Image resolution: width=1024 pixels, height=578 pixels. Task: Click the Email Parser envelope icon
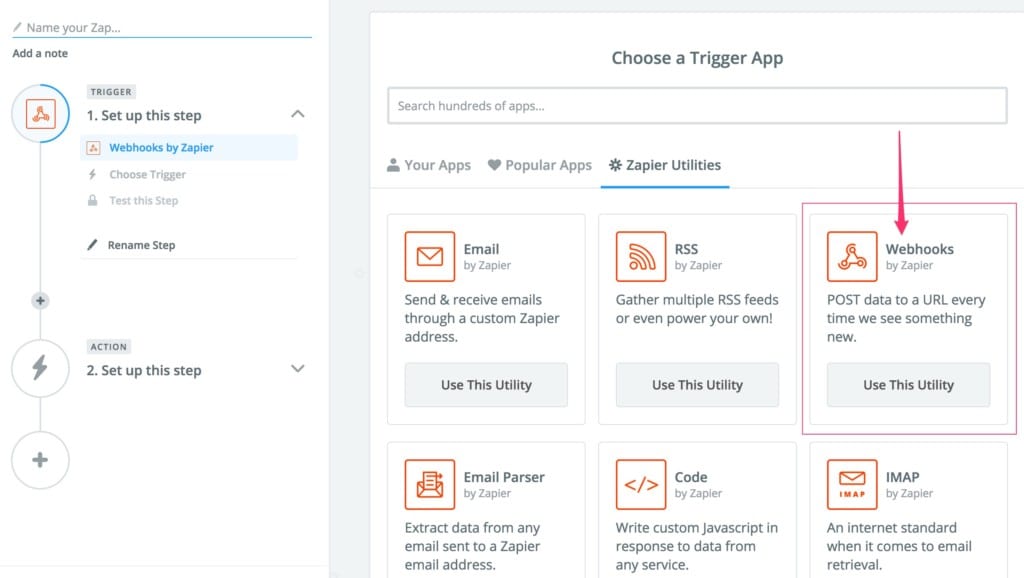point(430,484)
